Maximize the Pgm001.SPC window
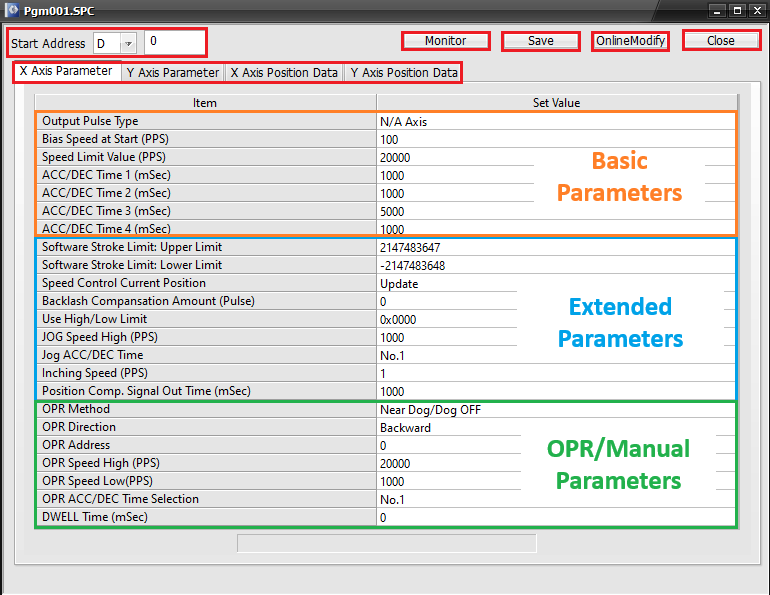Screen dimensions: 770x595 pos(737,9)
